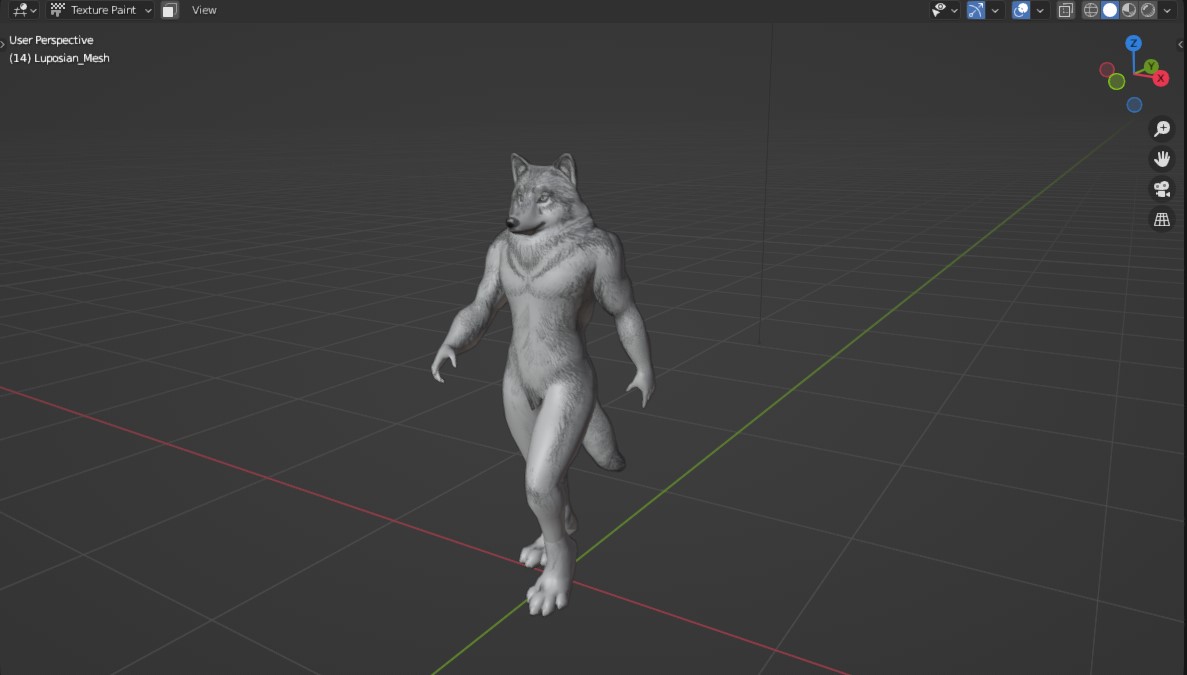Switch to wireframe viewport shading
Image resolution: width=1187 pixels, height=675 pixels.
tap(1091, 10)
